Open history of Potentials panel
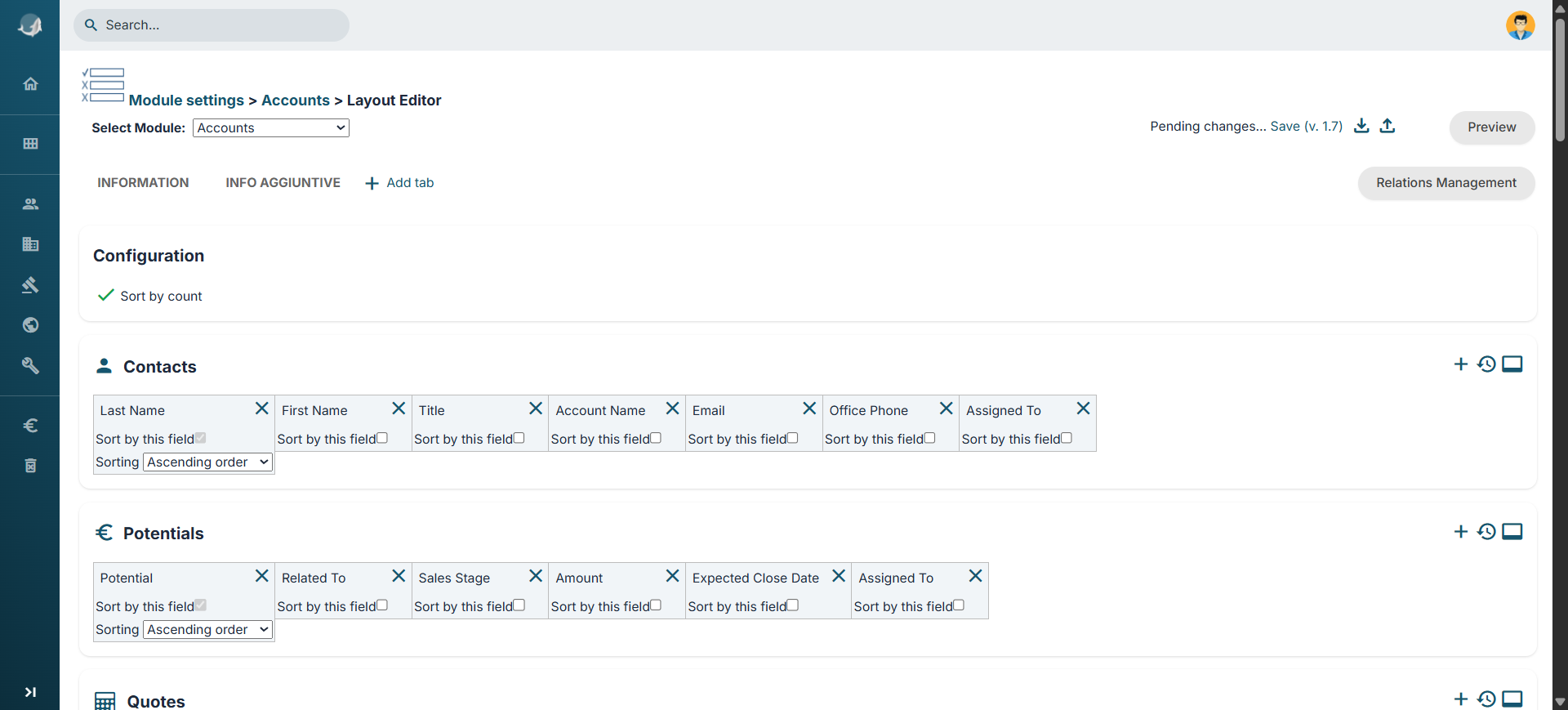1568x710 pixels. tap(1486, 532)
